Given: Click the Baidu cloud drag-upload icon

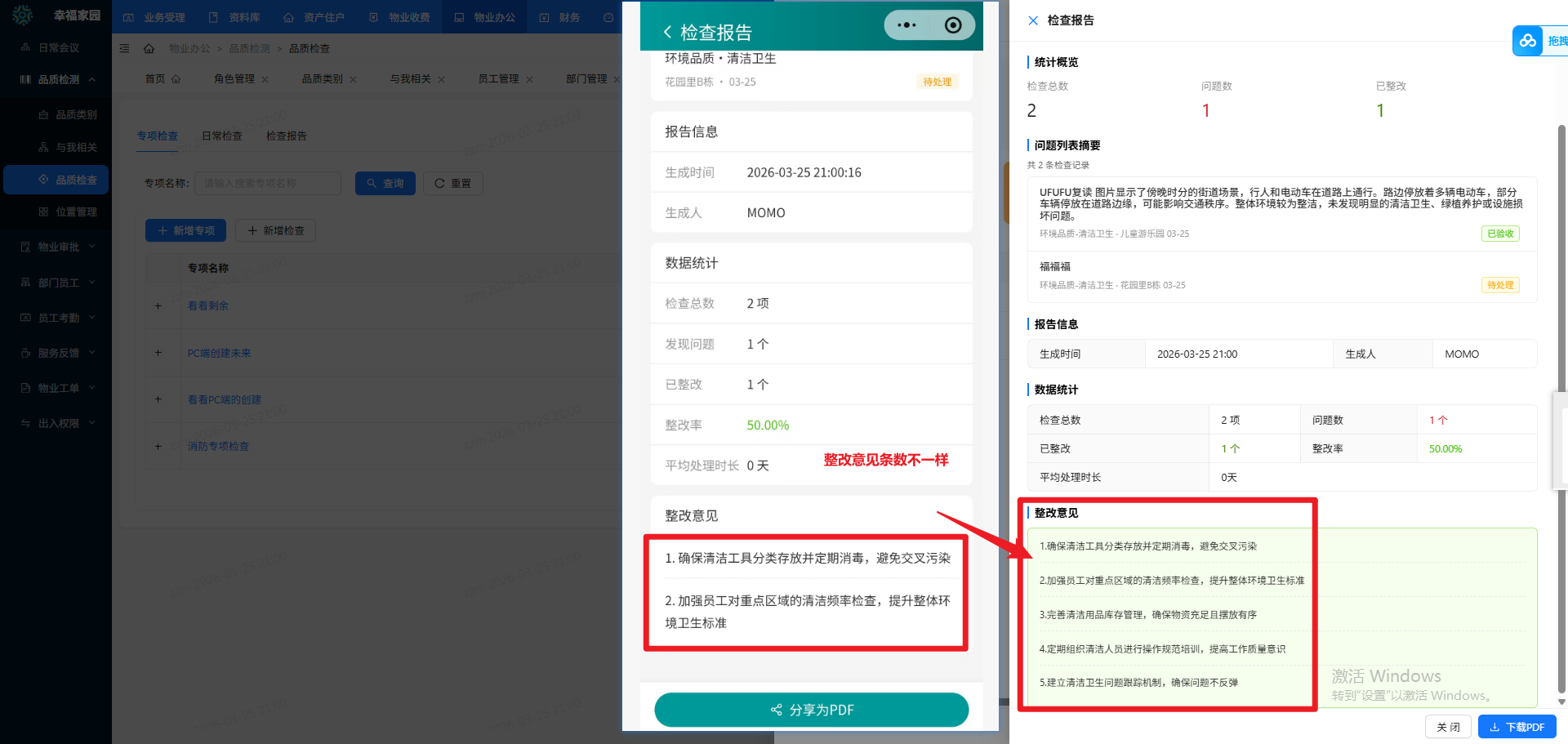Looking at the screenshot, I should tap(1527, 41).
